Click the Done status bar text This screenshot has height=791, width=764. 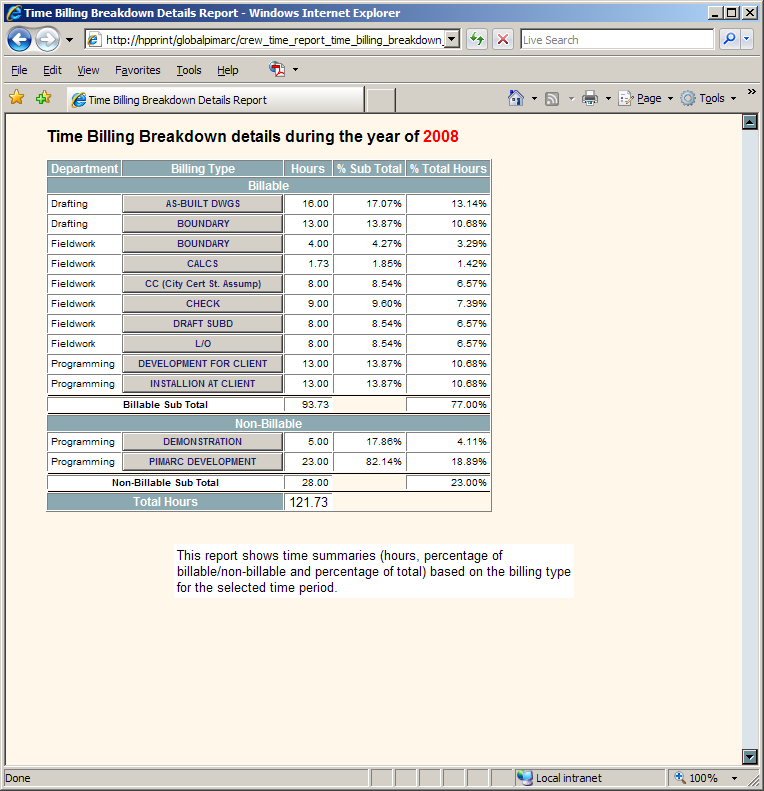click(x=18, y=778)
